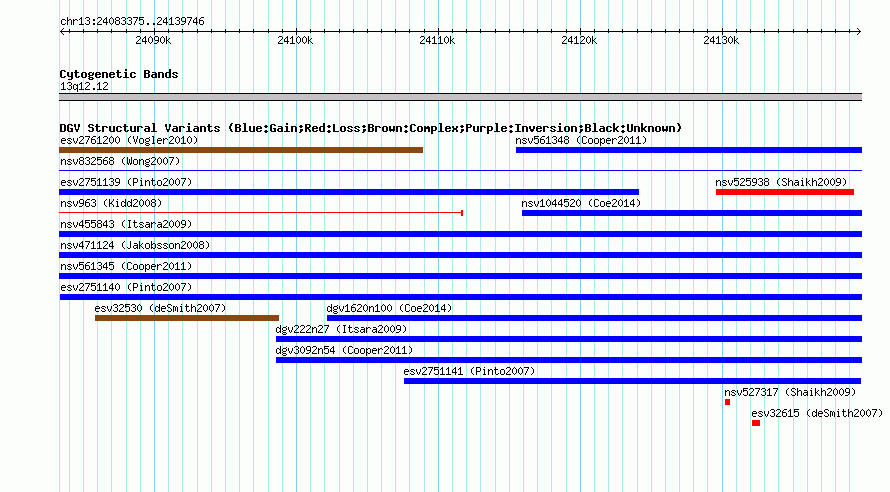Click the nsv525938 (Shaikh2009) label
Viewport: 890px width, 492px height.
coord(781,182)
